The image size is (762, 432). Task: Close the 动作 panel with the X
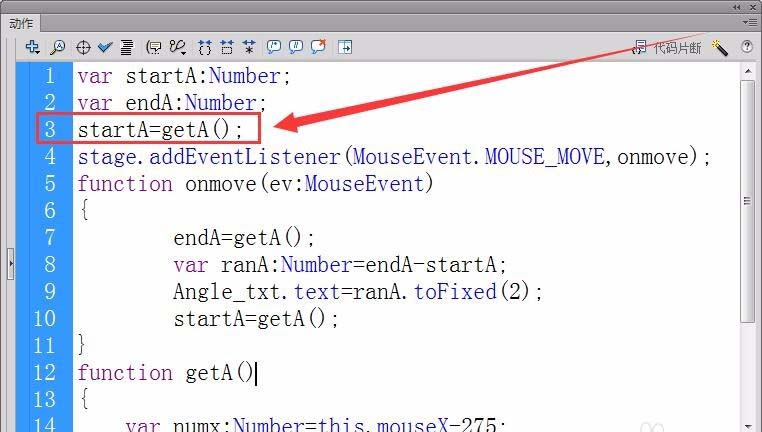click(753, 7)
